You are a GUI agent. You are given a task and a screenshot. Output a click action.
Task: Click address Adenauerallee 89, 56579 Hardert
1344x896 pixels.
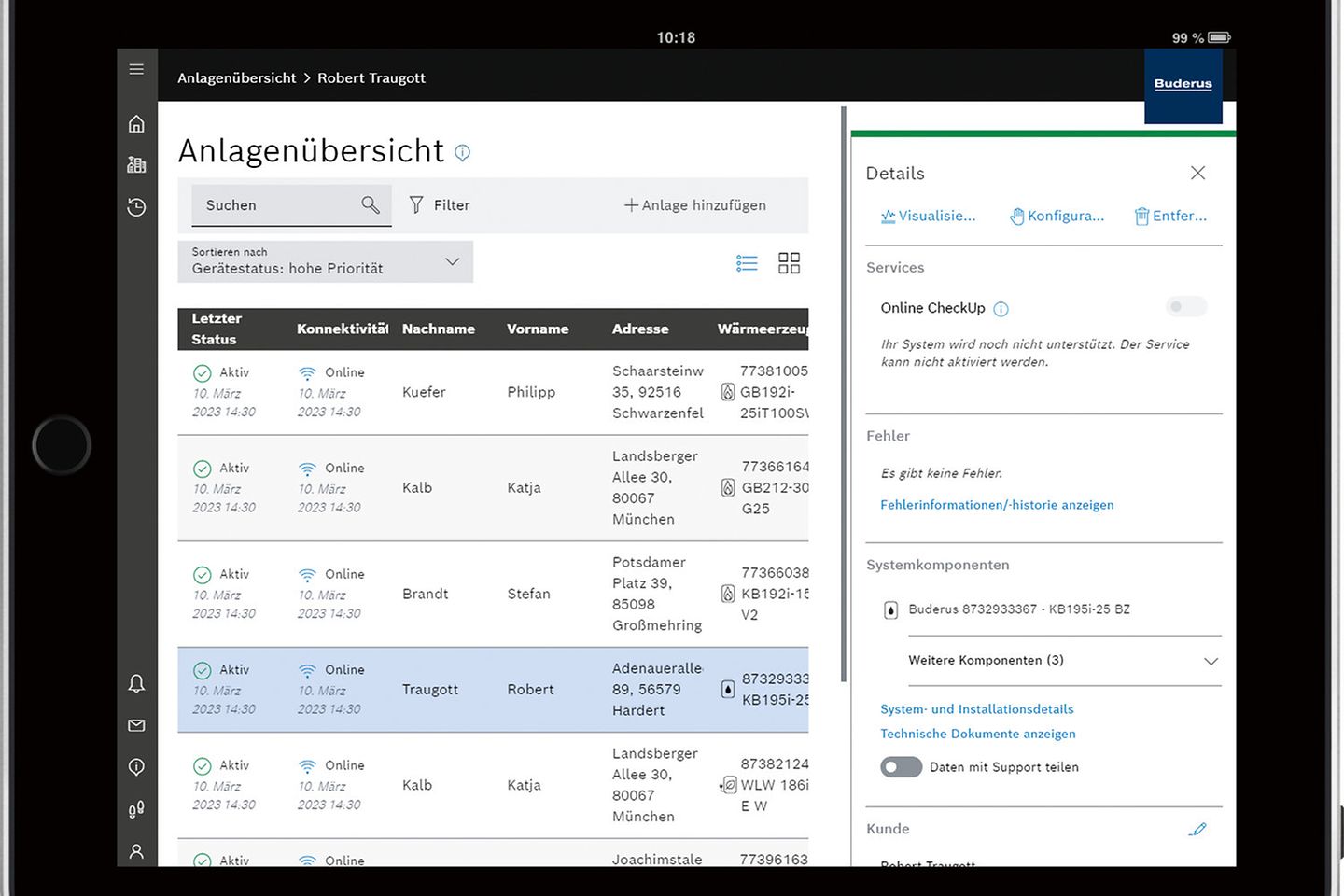tap(657, 690)
